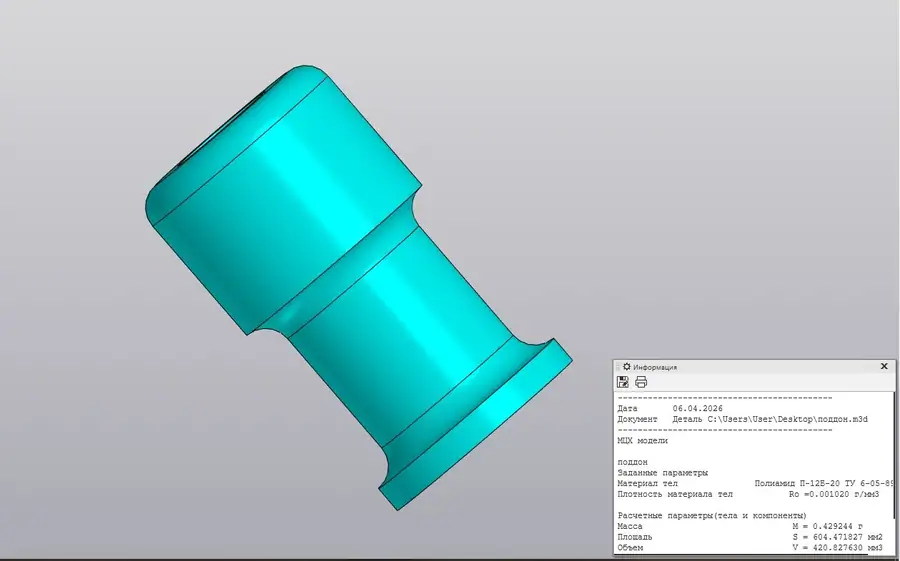
Task: Print the information report
Action: [641, 382]
